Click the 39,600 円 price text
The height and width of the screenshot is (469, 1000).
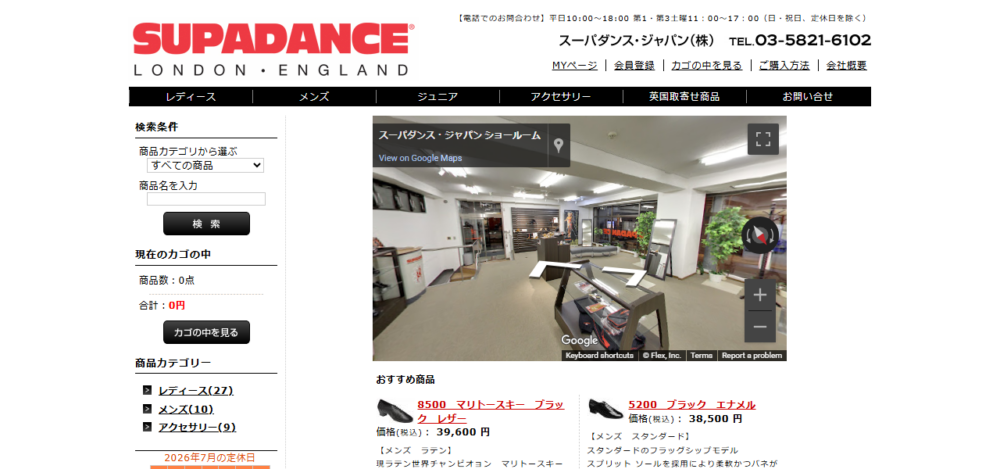click(463, 432)
